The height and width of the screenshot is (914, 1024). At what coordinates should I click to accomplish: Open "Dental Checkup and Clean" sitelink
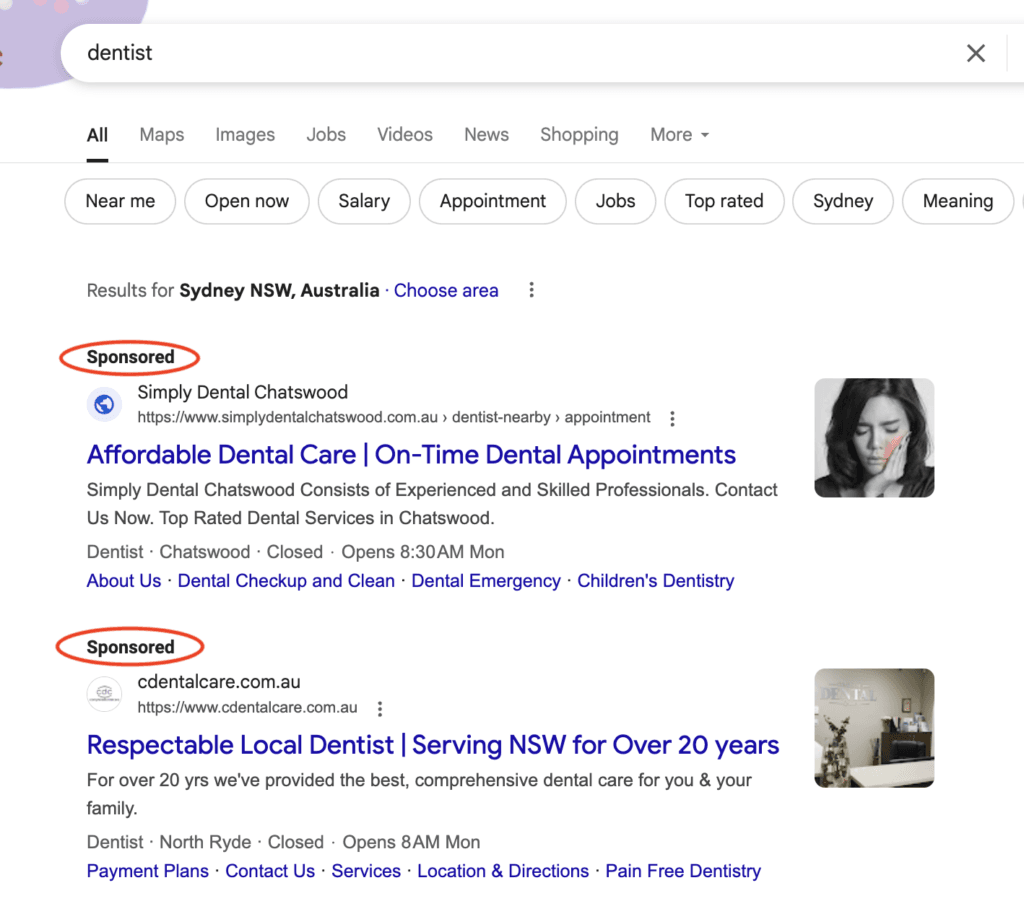(x=286, y=581)
